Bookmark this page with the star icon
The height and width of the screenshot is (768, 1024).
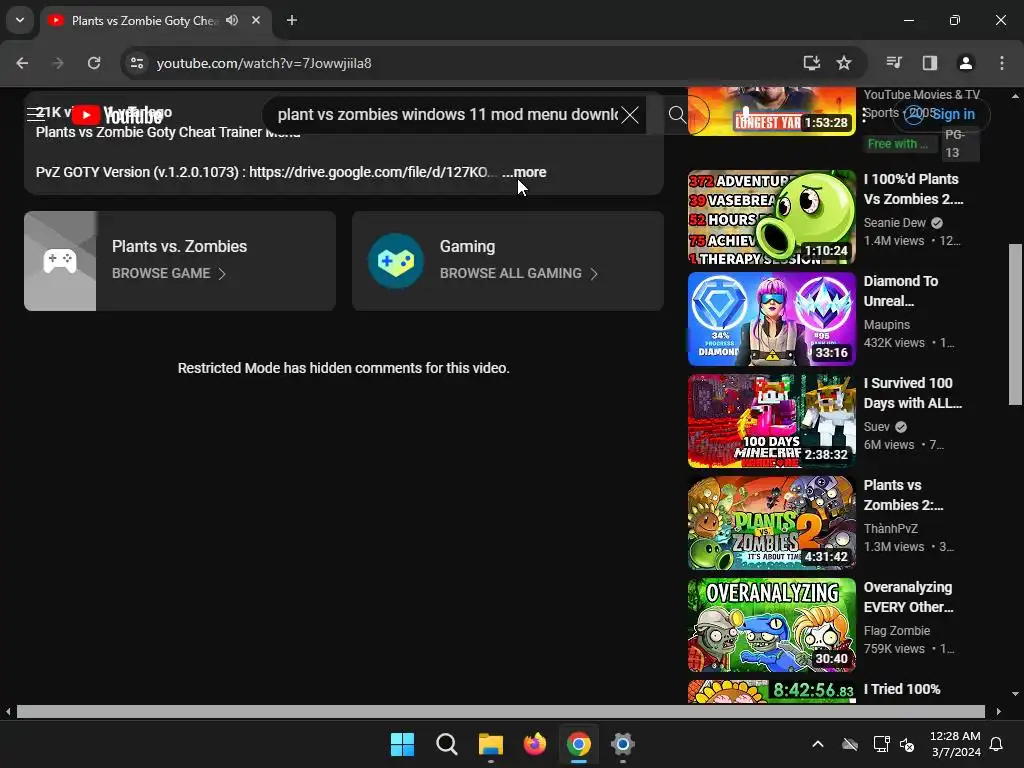(x=844, y=63)
